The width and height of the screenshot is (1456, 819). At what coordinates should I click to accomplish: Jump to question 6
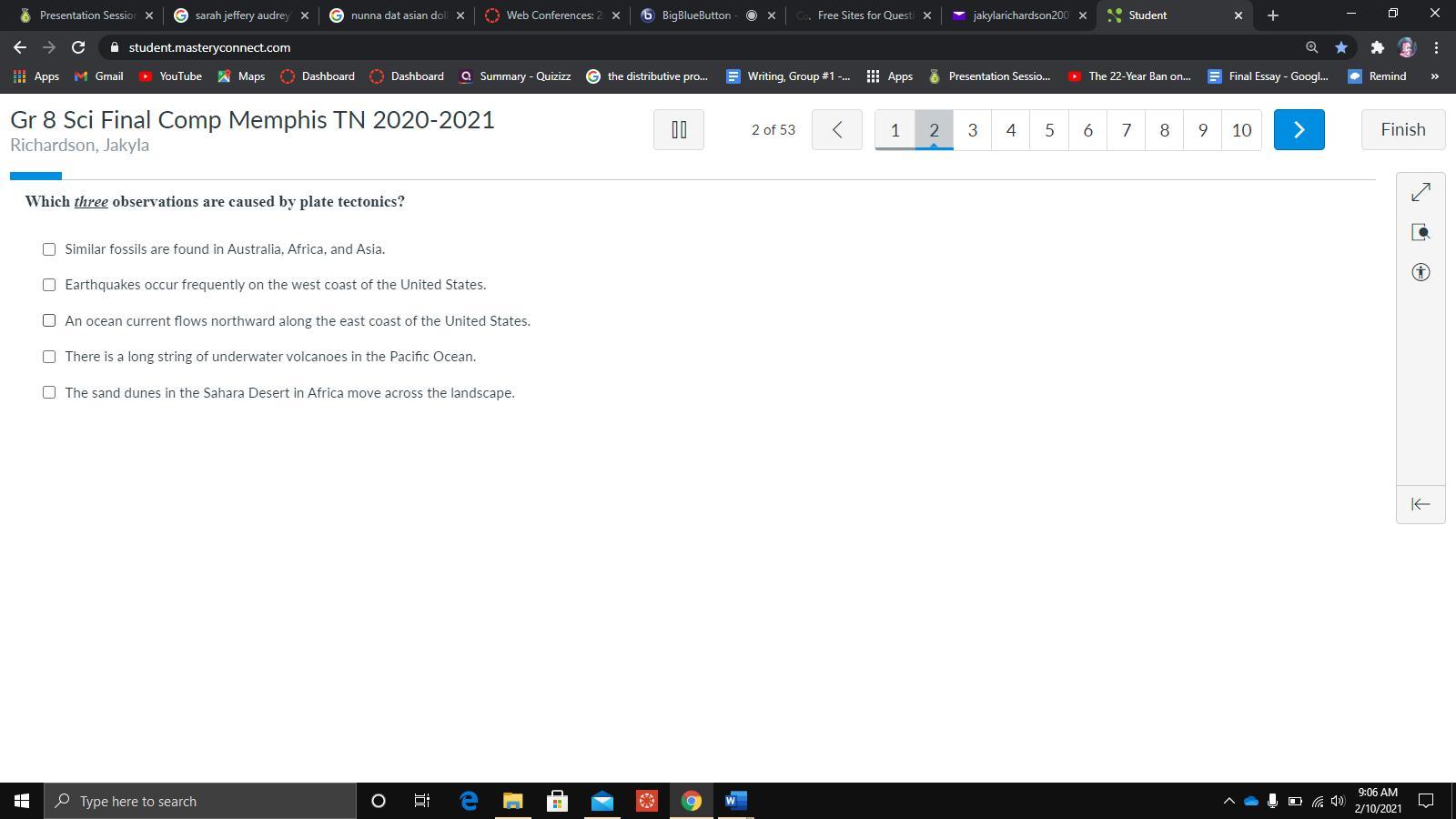coord(1087,129)
